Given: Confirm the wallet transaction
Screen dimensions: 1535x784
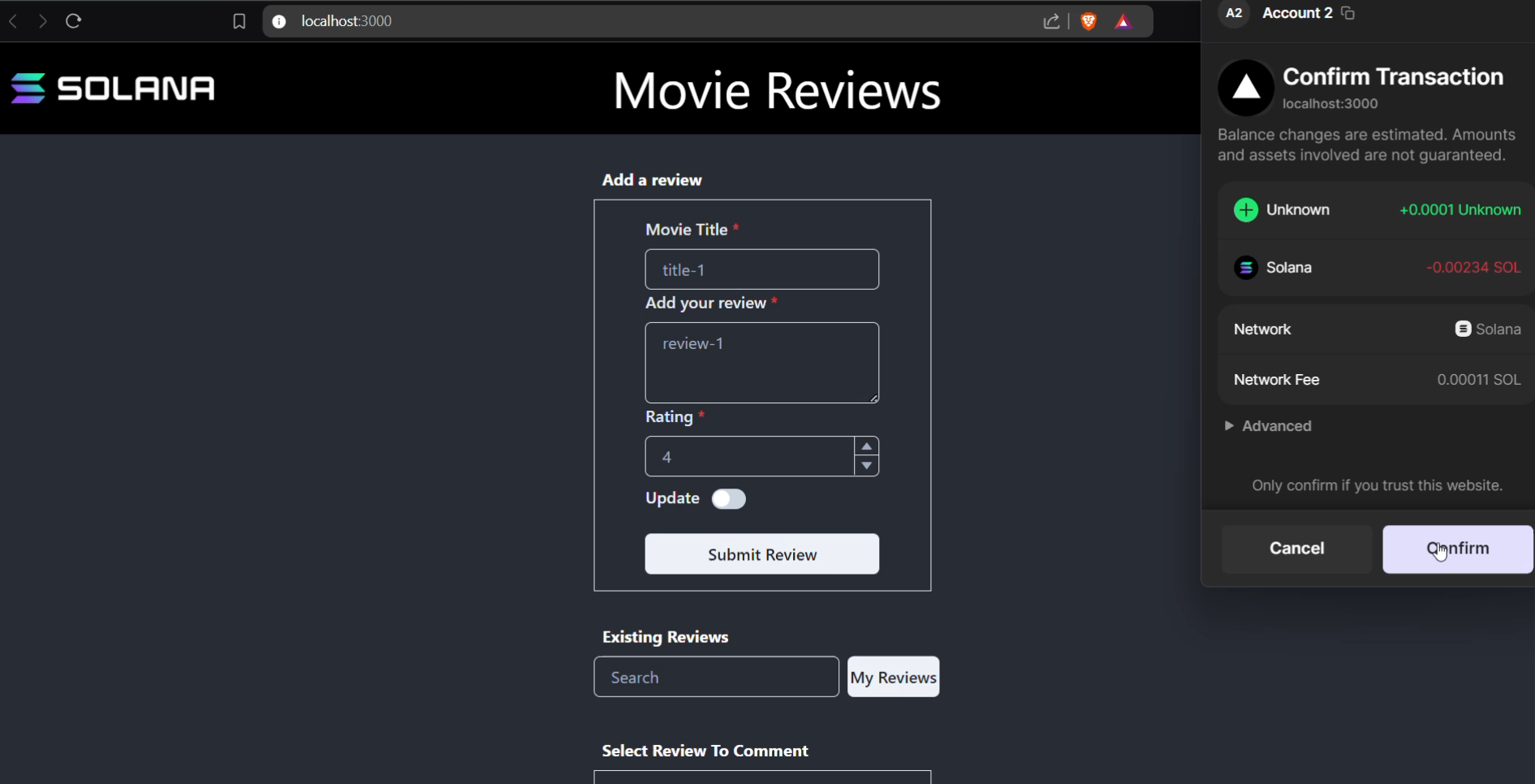Looking at the screenshot, I should pos(1457,549).
